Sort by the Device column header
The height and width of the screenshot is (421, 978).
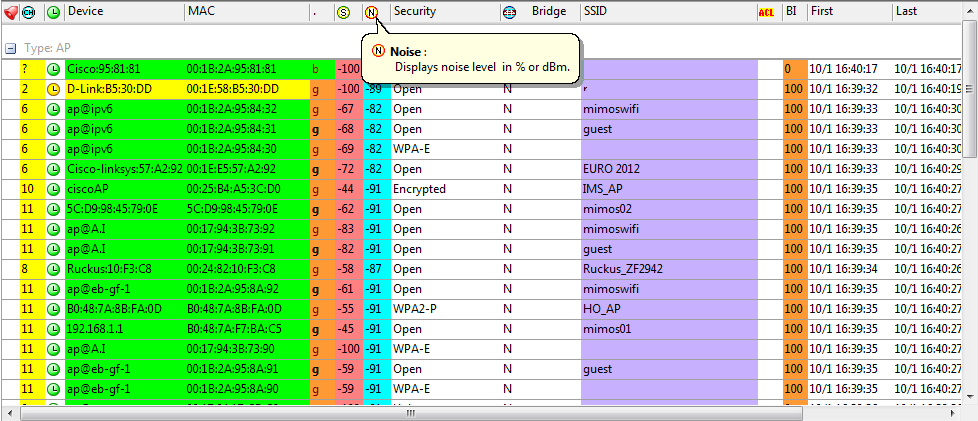tap(124, 11)
